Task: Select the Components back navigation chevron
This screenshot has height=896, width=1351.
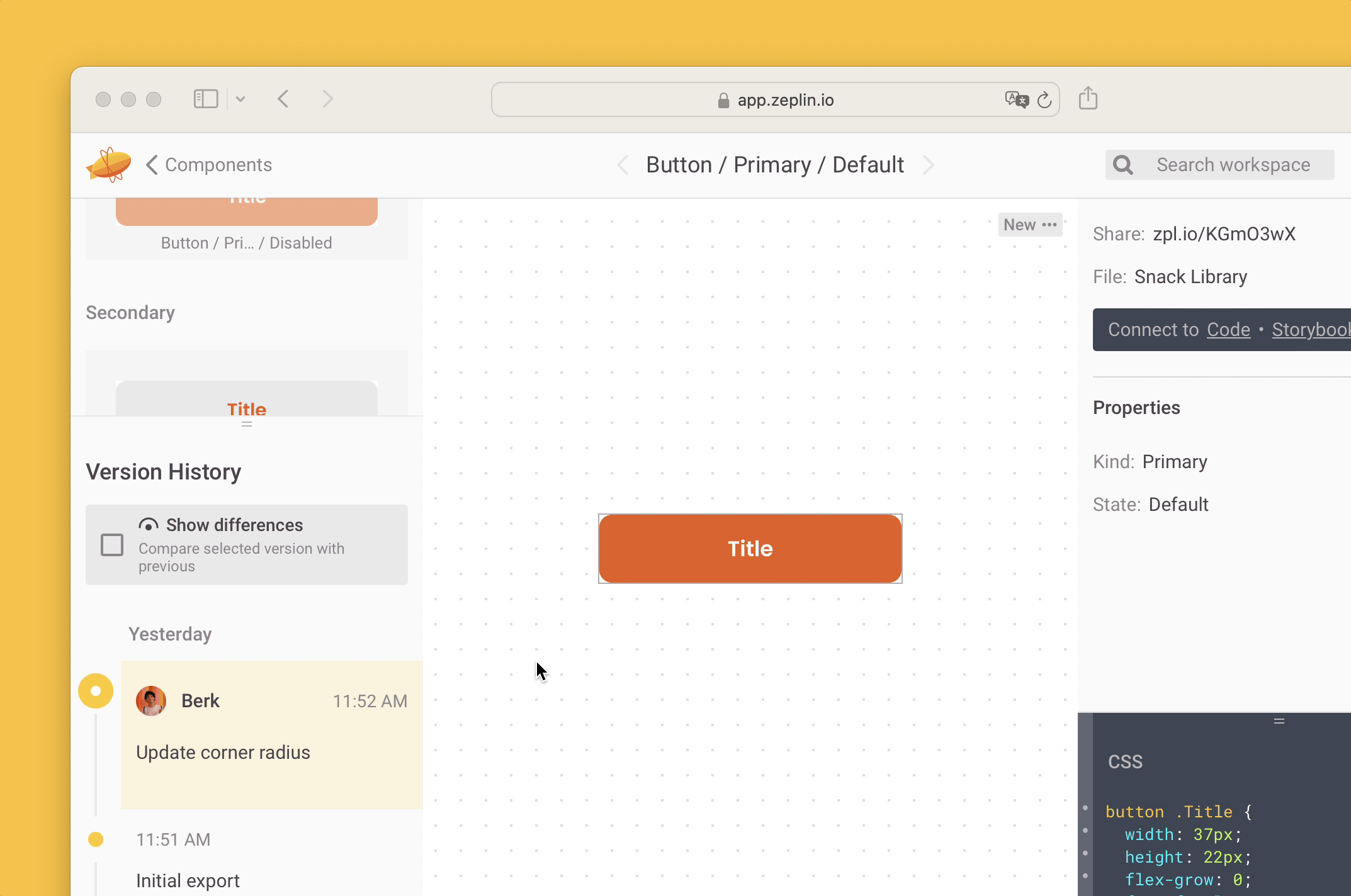Action: [x=149, y=165]
